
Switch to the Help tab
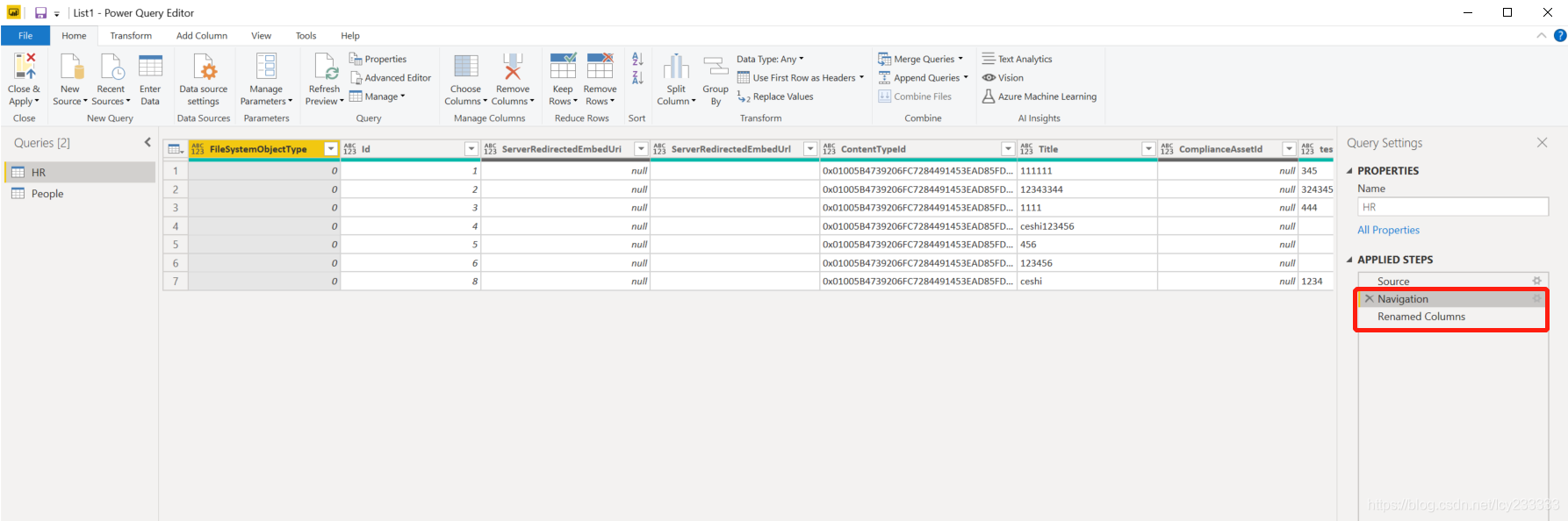pos(350,36)
